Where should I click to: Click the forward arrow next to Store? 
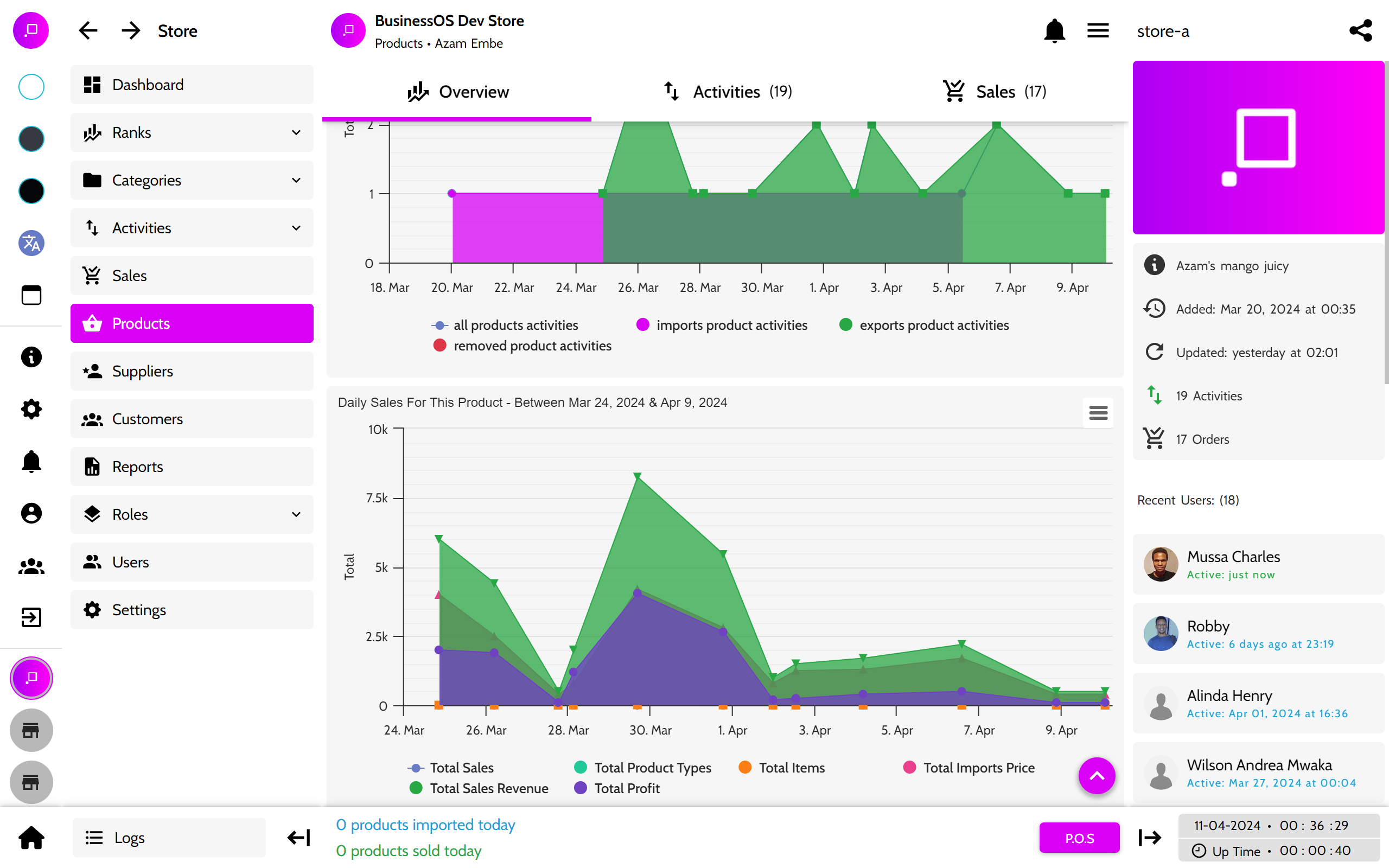click(131, 31)
